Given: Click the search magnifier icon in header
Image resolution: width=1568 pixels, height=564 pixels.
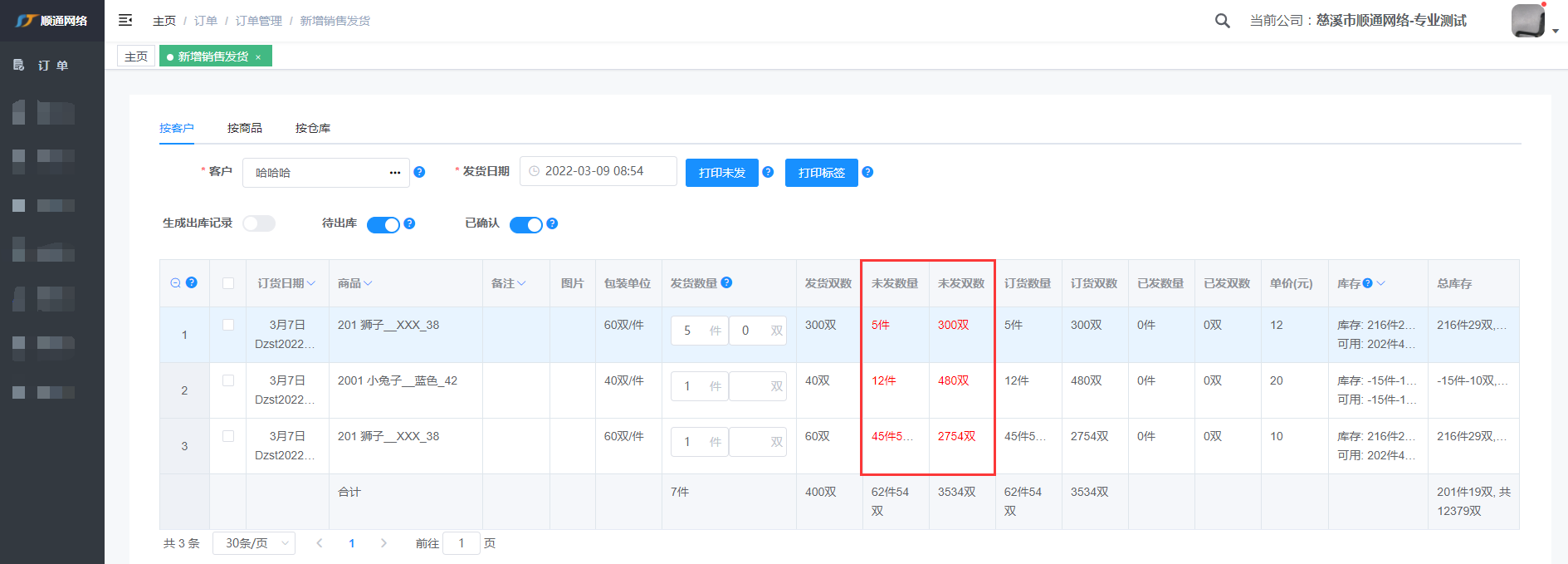Looking at the screenshot, I should coord(1222,21).
